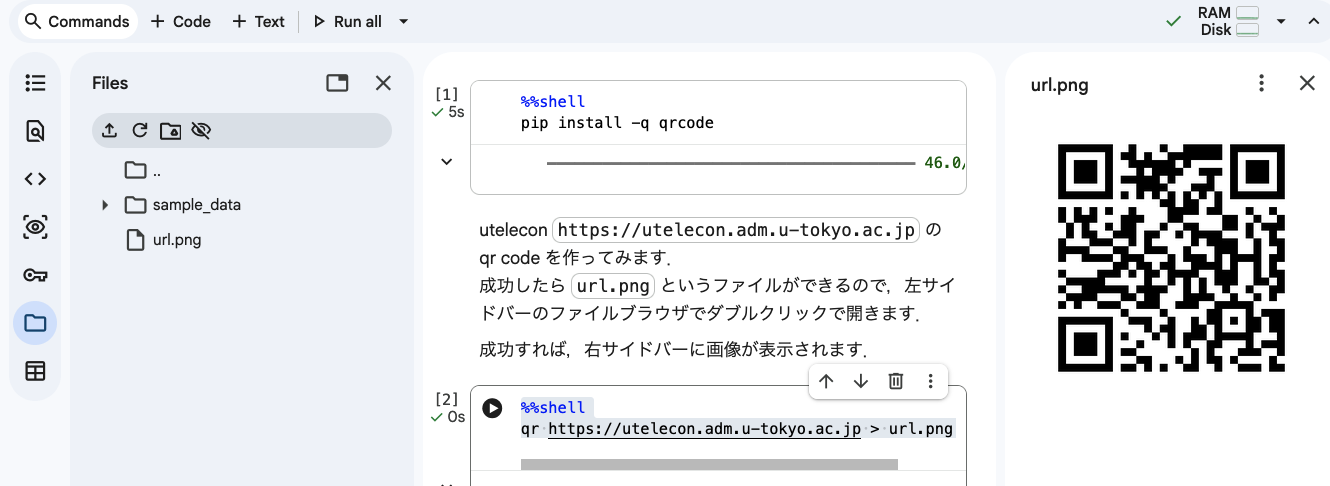Viewport: 1330px width, 486px height.
Task: Select url.png in the file tree
Action: (x=177, y=240)
